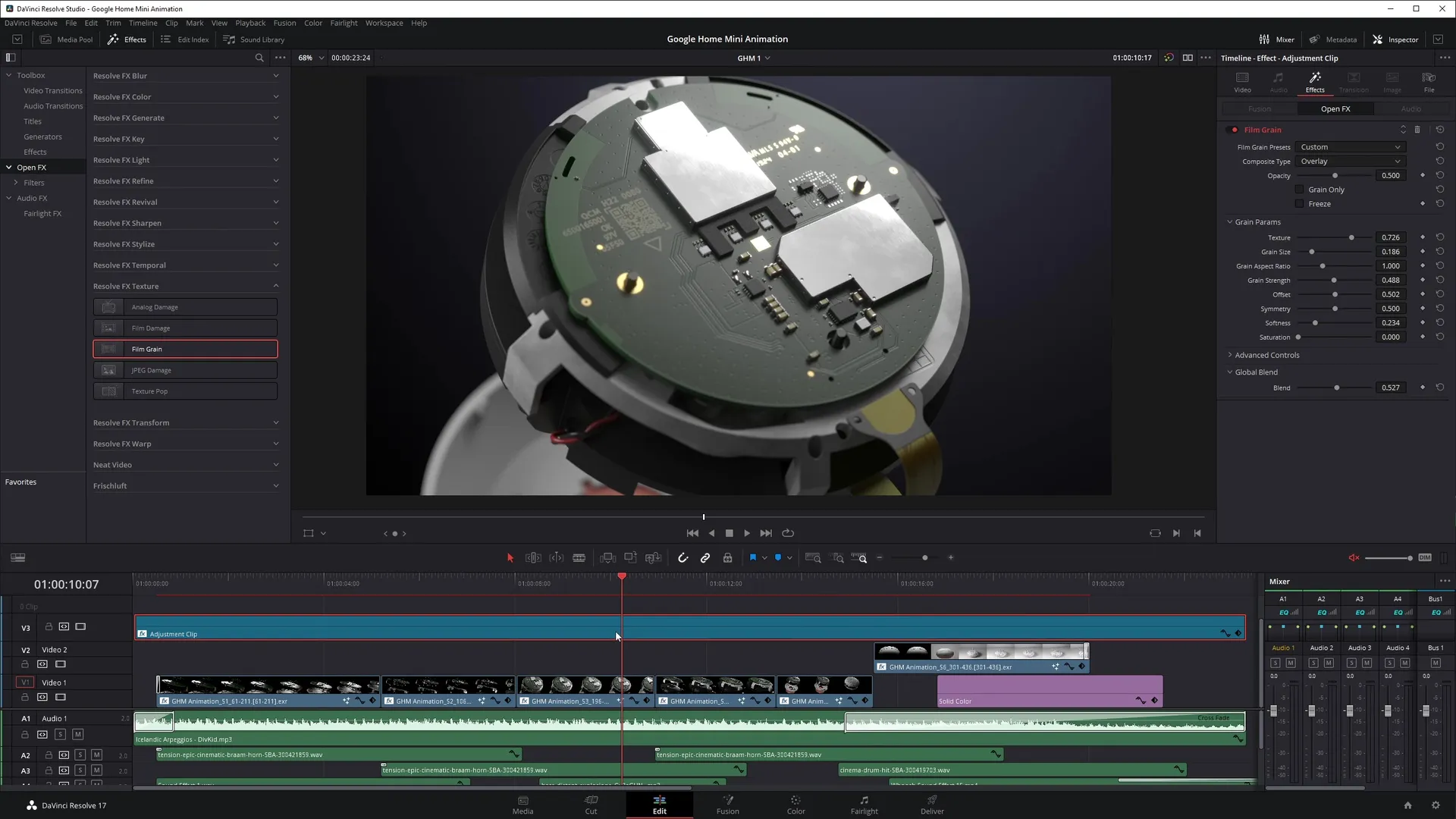Image resolution: width=1456 pixels, height=819 pixels.
Task: Enable the Freeze checkbox
Action: coord(1299,204)
